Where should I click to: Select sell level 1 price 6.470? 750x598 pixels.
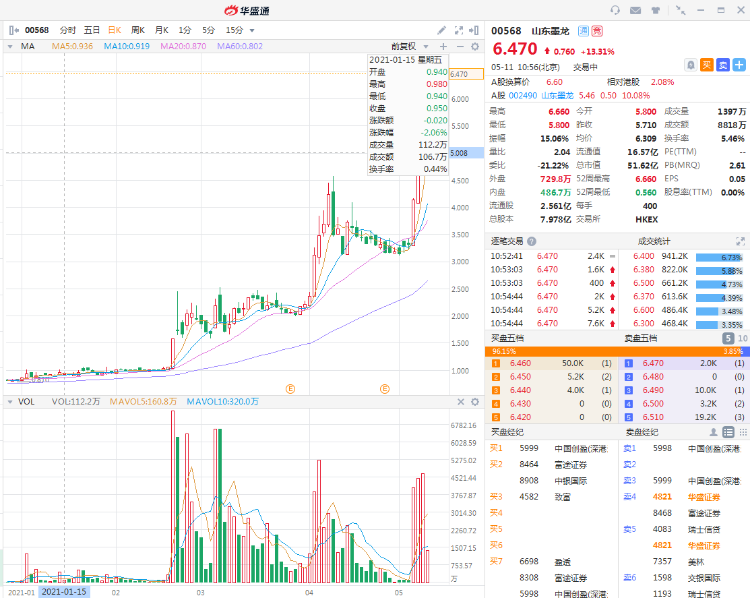click(653, 364)
